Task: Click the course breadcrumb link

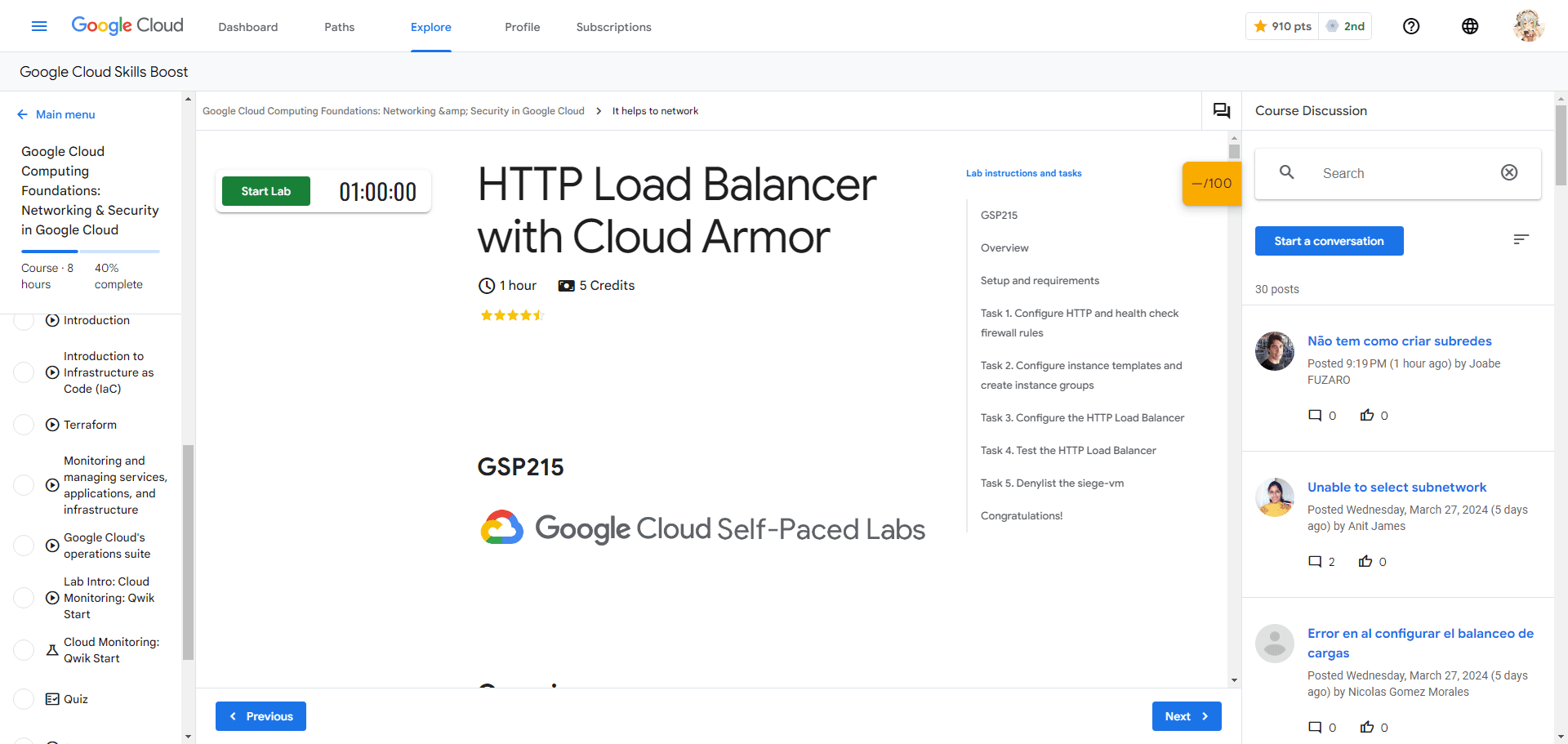Action: (394, 111)
